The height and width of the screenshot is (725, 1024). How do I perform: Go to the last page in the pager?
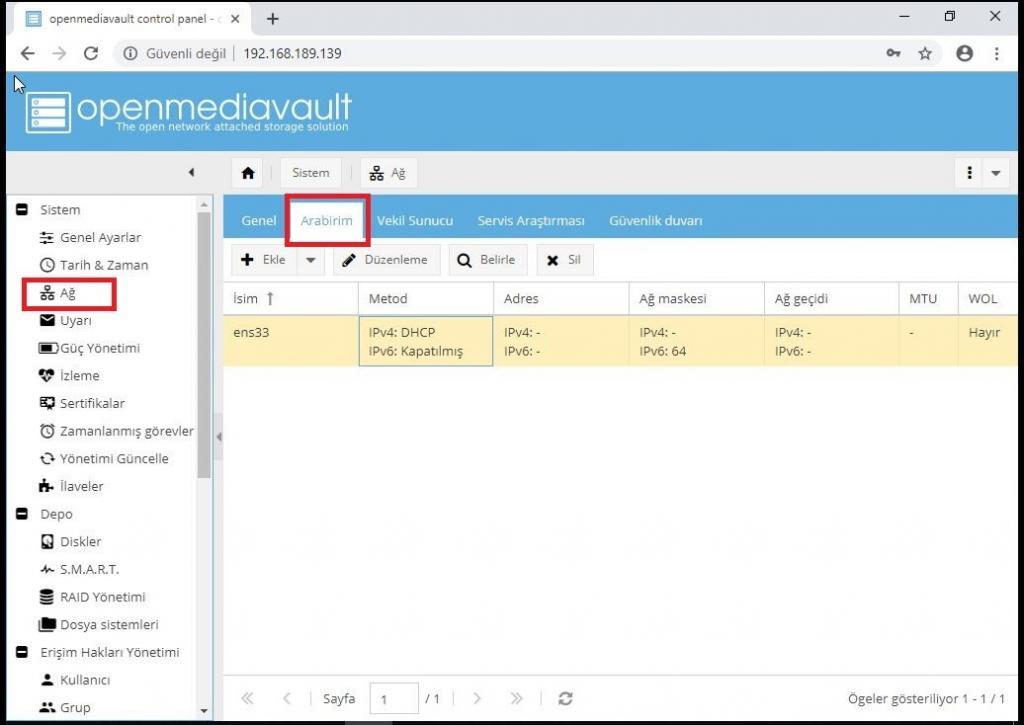517,698
